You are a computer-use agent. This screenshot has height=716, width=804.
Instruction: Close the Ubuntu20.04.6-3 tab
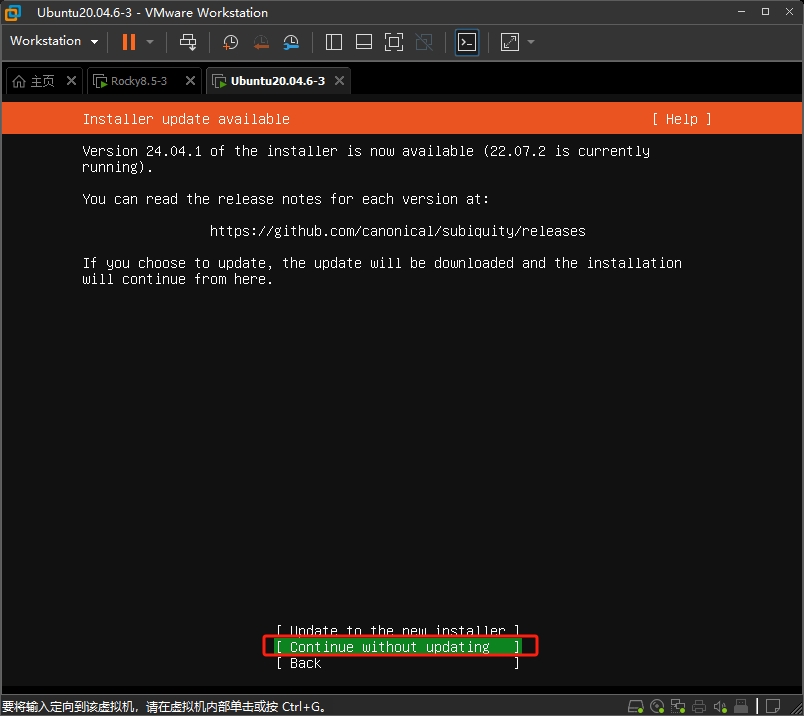(x=339, y=81)
